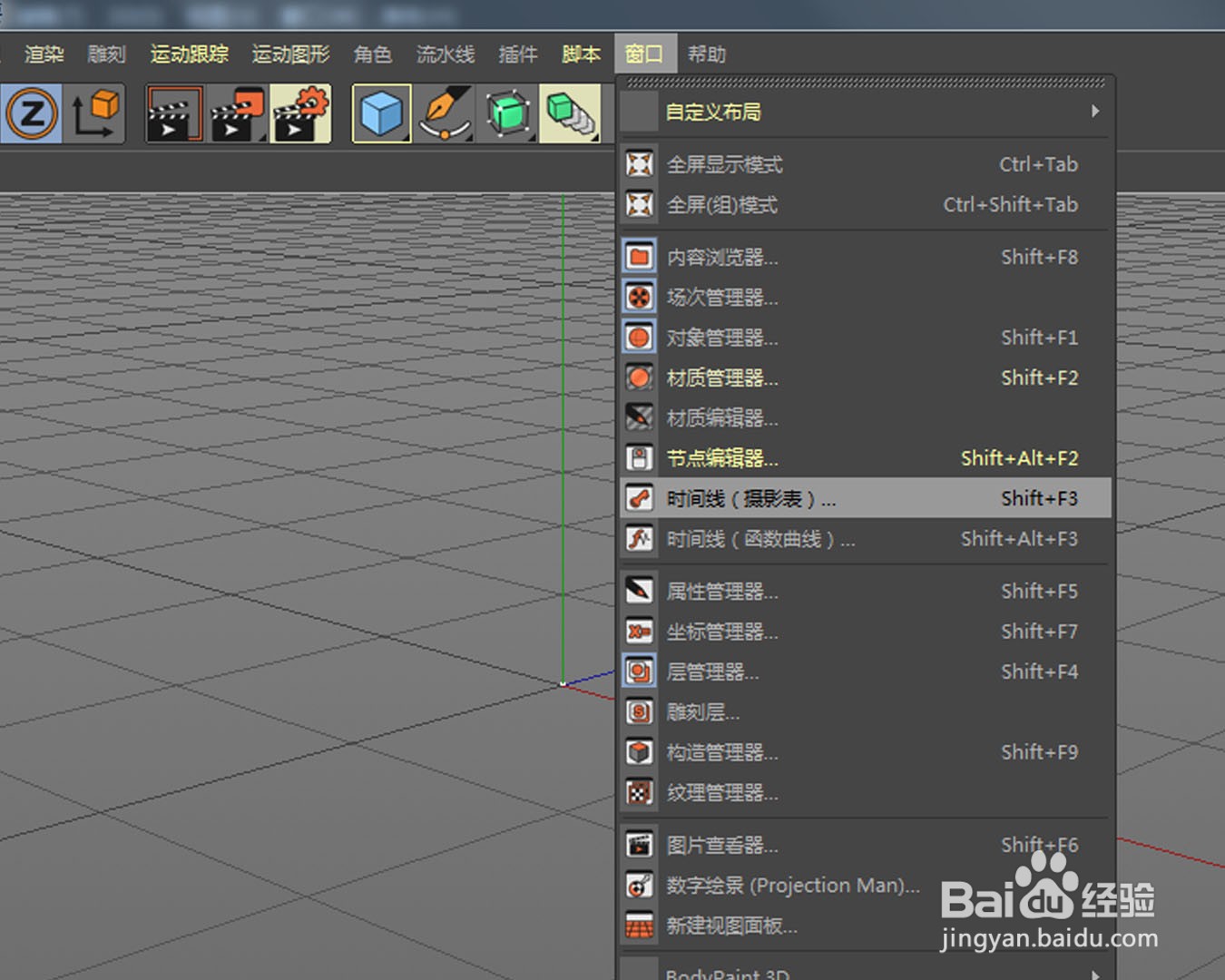Click the green subdivision surface generator icon
1225x980 pixels.
pos(507,113)
